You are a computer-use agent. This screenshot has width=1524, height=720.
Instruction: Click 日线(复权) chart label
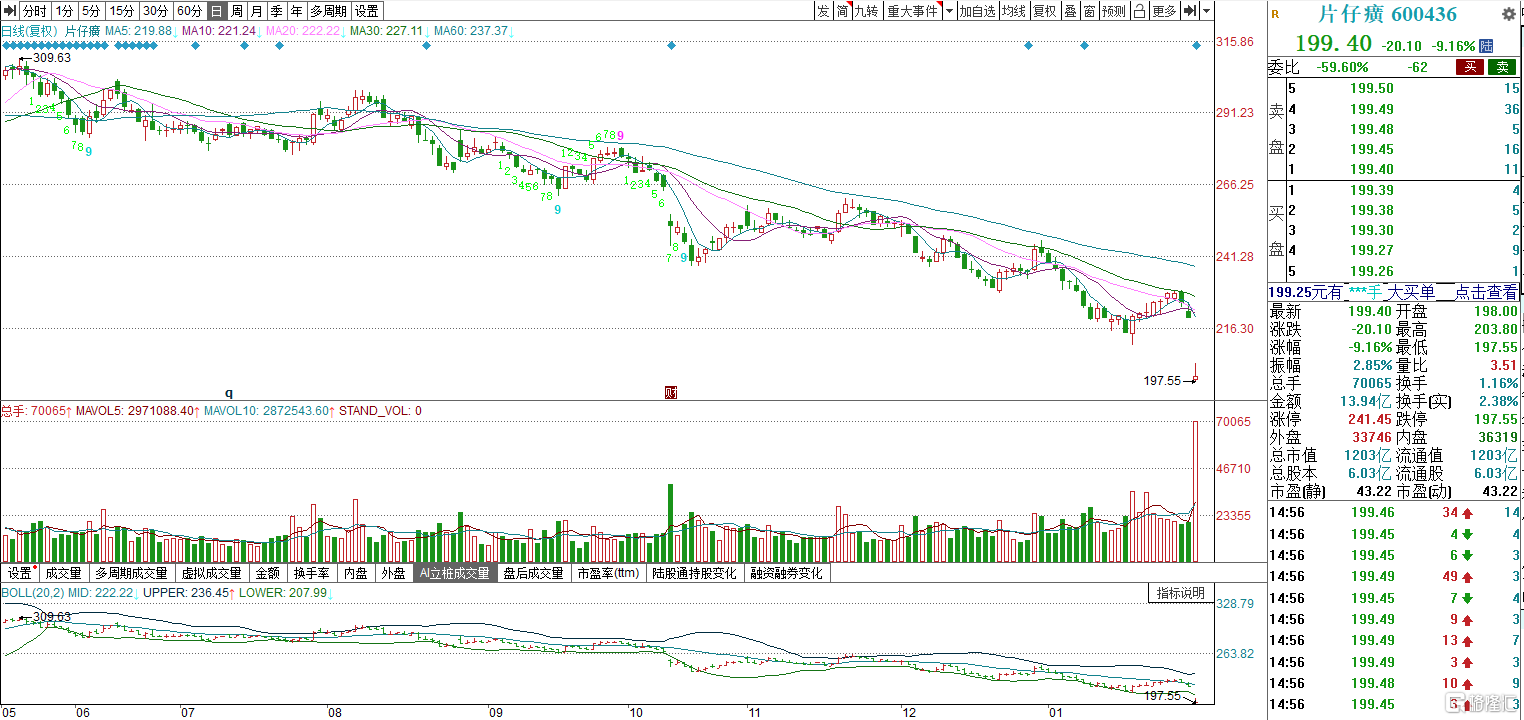(x=30, y=31)
